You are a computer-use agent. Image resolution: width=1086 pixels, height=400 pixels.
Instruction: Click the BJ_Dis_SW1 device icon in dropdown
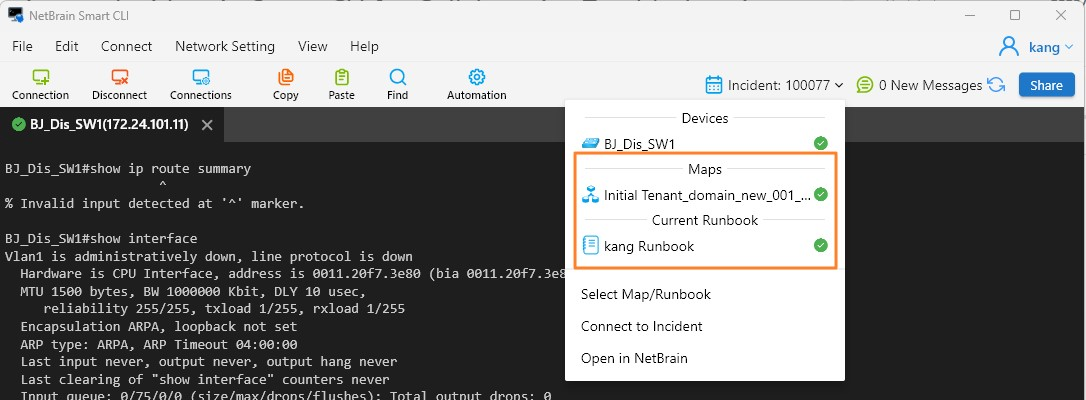(590, 143)
